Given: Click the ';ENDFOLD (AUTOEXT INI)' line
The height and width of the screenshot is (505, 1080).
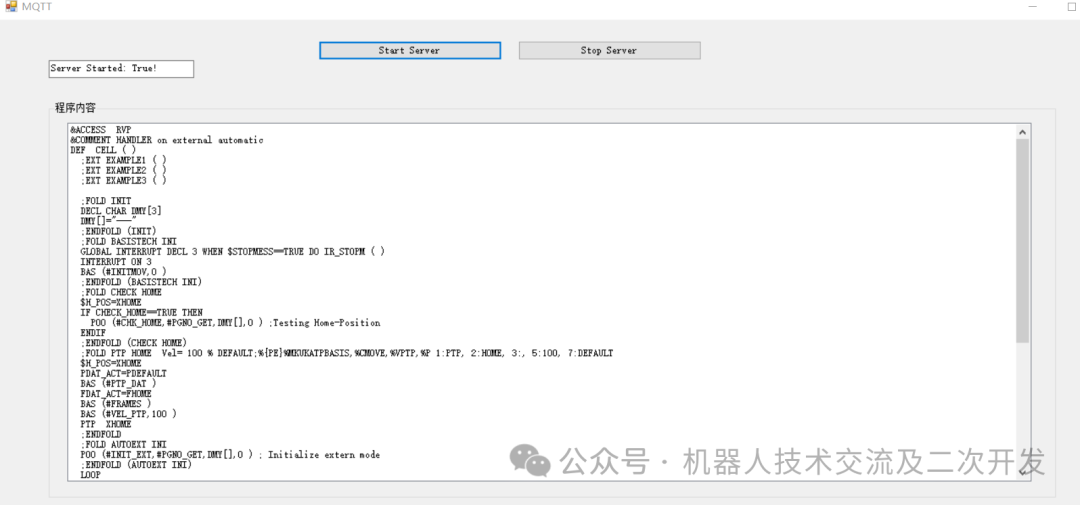Looking at the screenshot, I should (136, 465).
